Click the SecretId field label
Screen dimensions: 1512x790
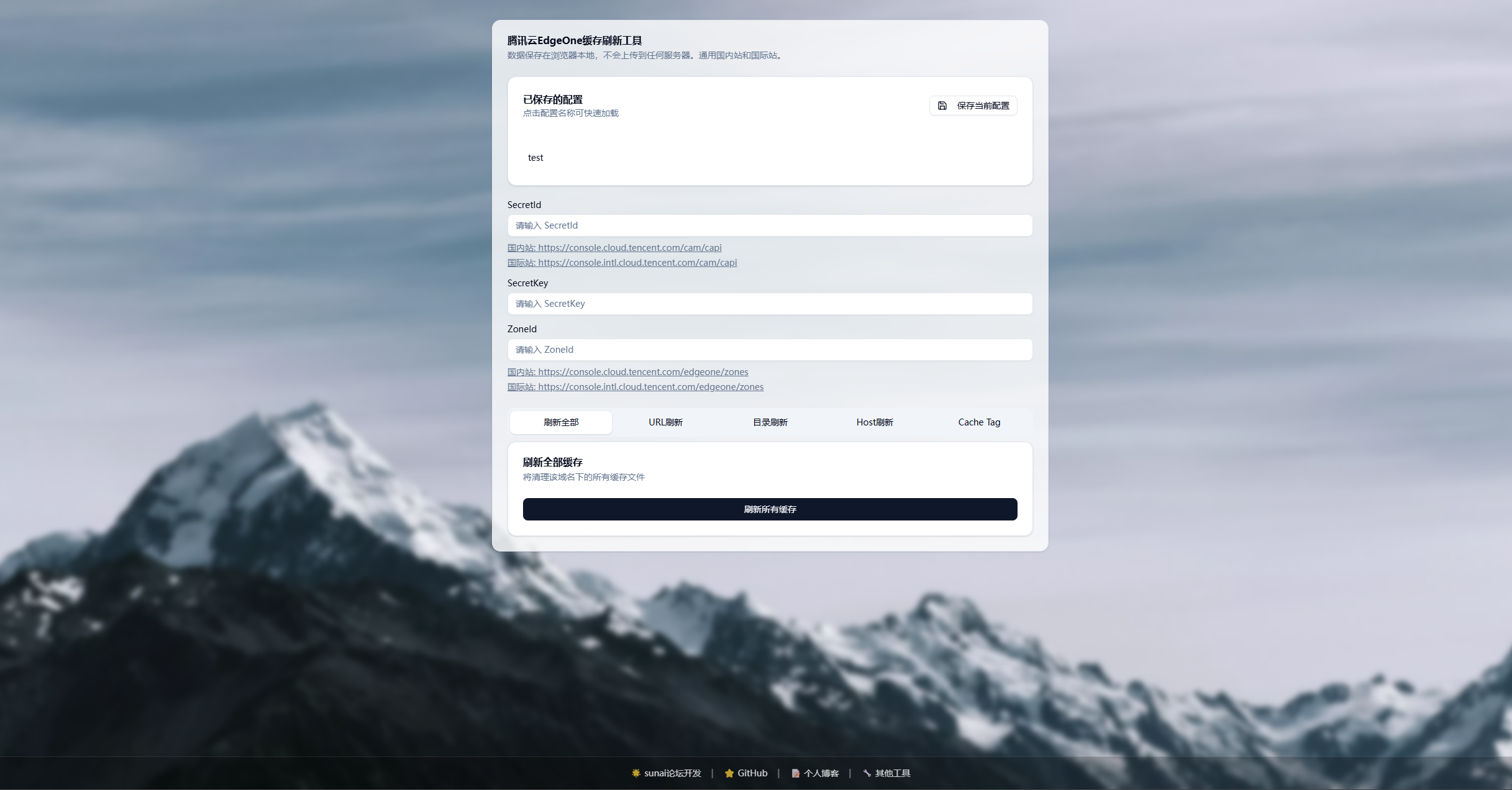(524, 205)
